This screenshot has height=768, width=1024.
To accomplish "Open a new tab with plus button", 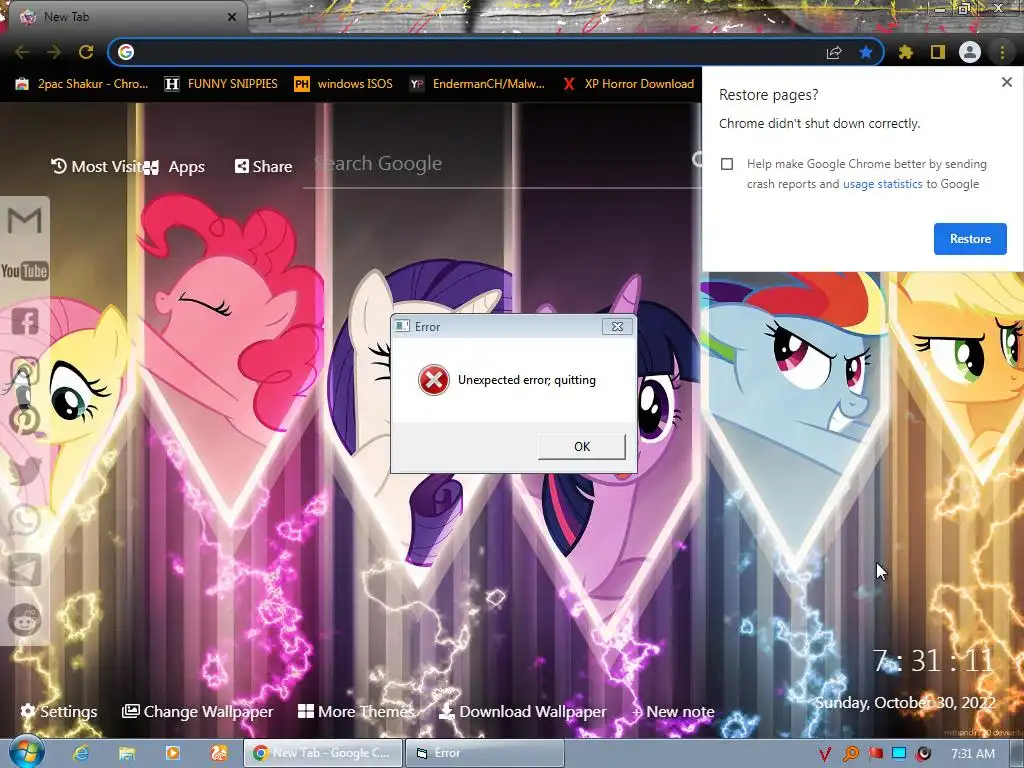I will (x=270, y=17).
